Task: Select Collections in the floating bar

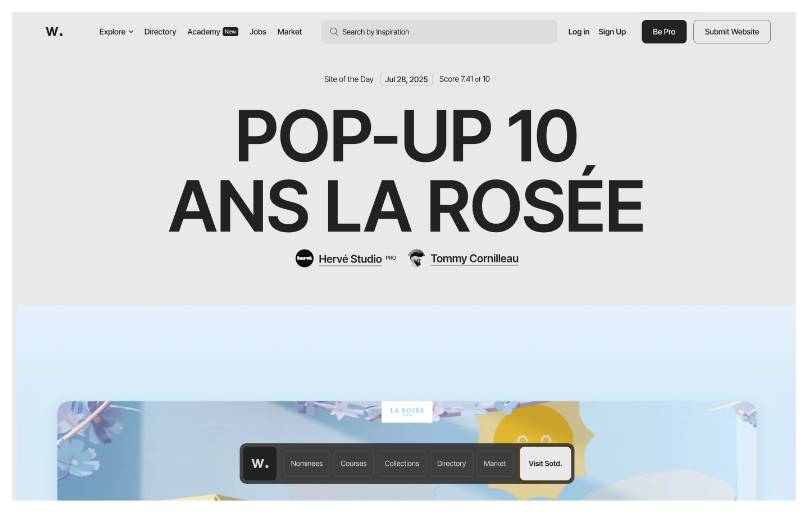Action: tap(402, 464)
